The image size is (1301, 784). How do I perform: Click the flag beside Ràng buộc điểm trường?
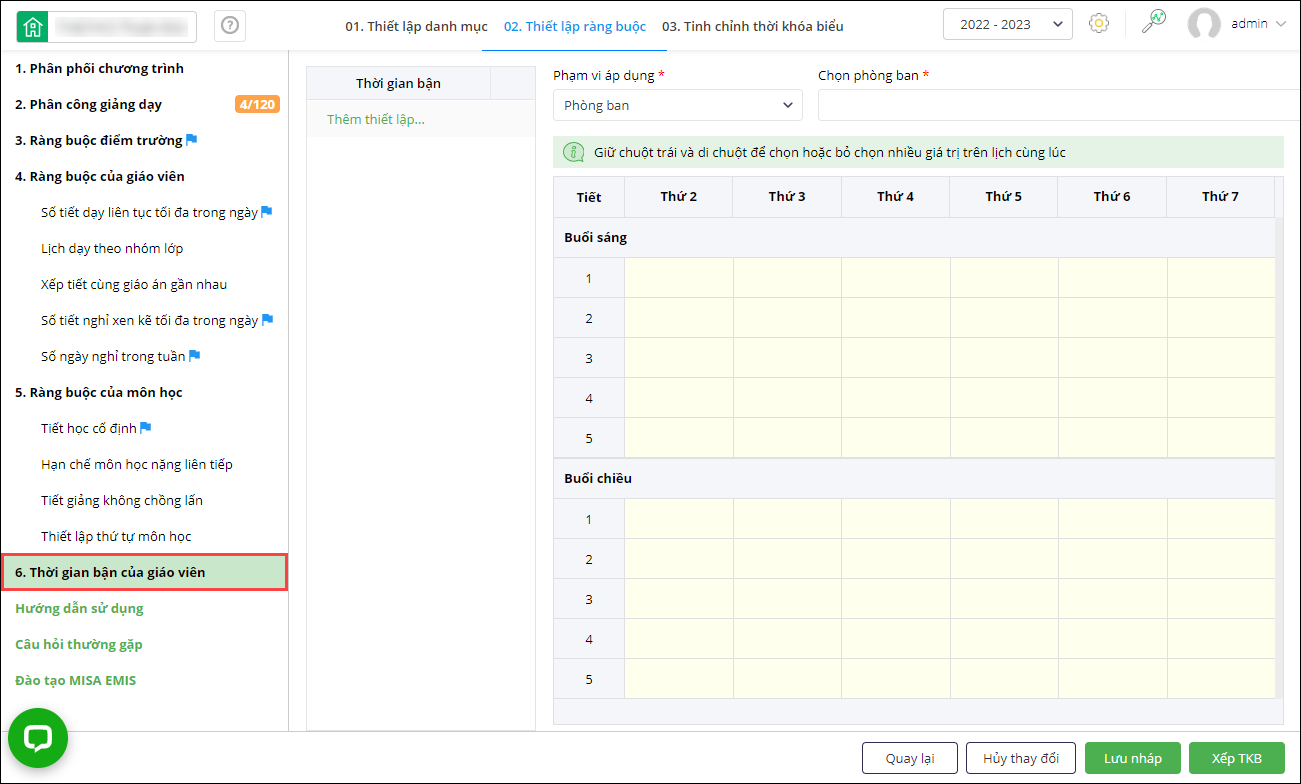[192, 140]
